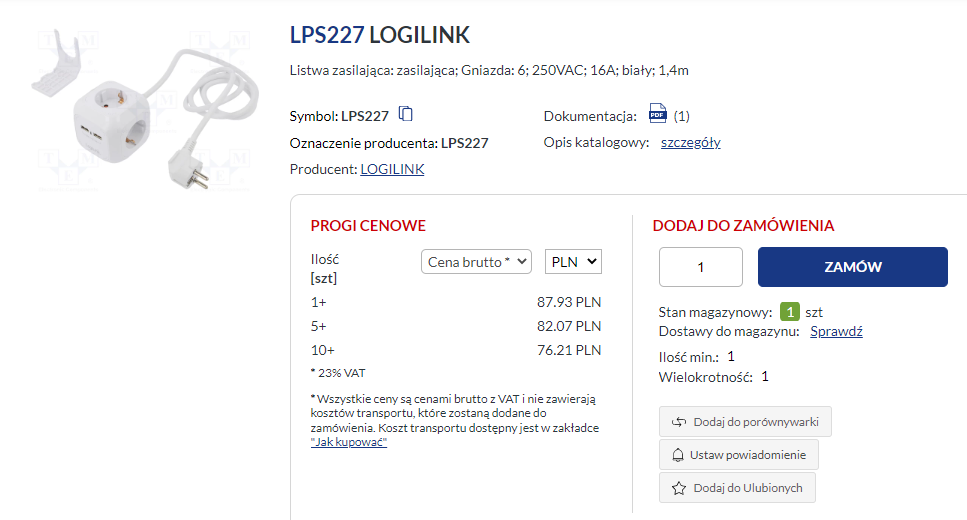The height and width of the screenshot is (520, 967).
Task: Click the LPS227 LOGILINK product title
Action: click(379, 36)
